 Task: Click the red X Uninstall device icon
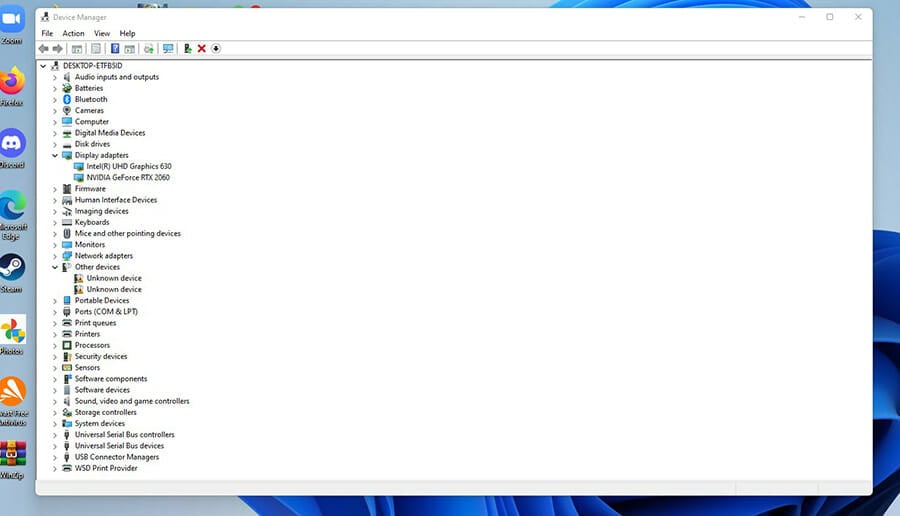coord(201,49)
